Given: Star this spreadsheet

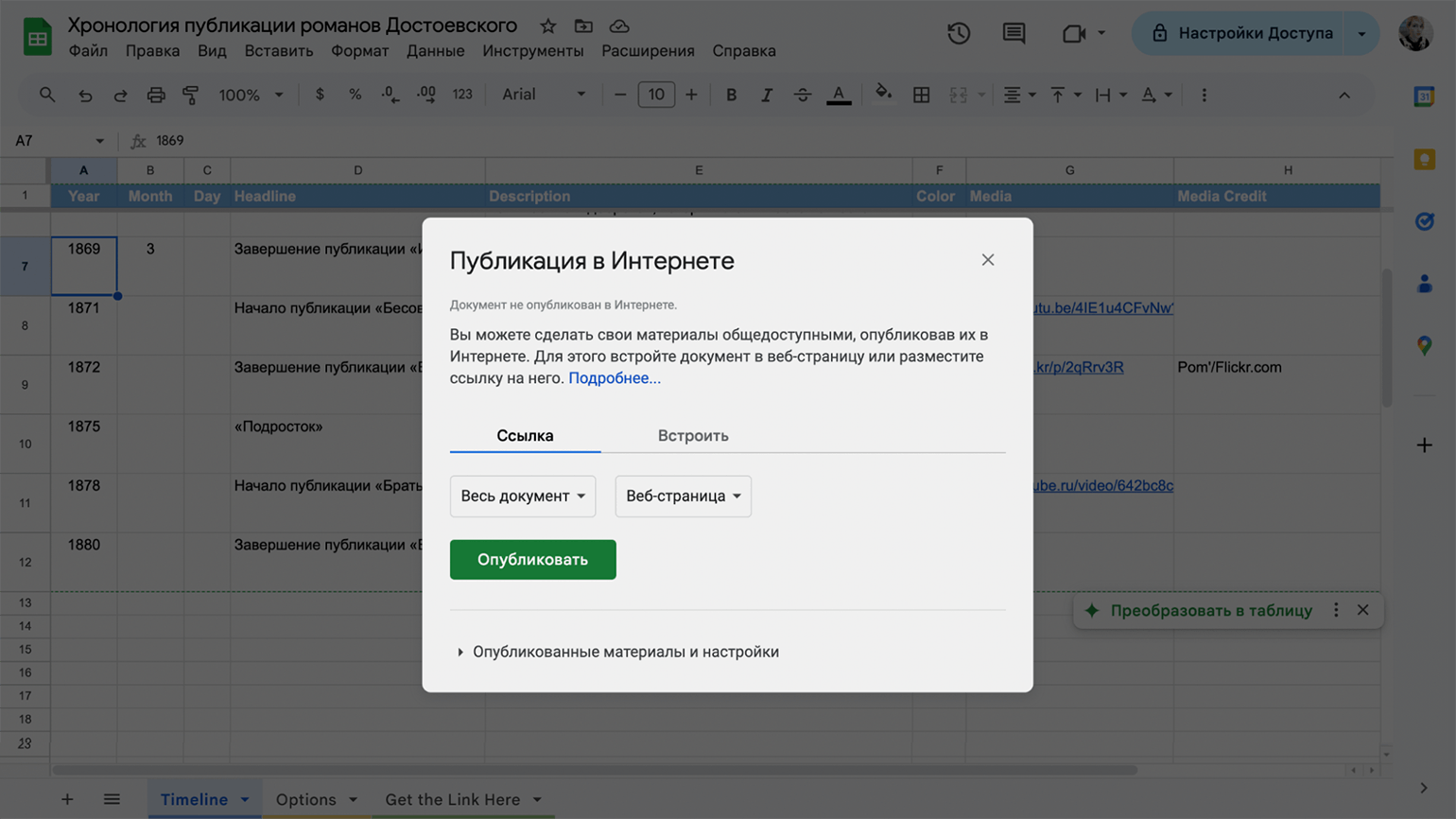Looking at the screenshot, I should pos(547,26).
